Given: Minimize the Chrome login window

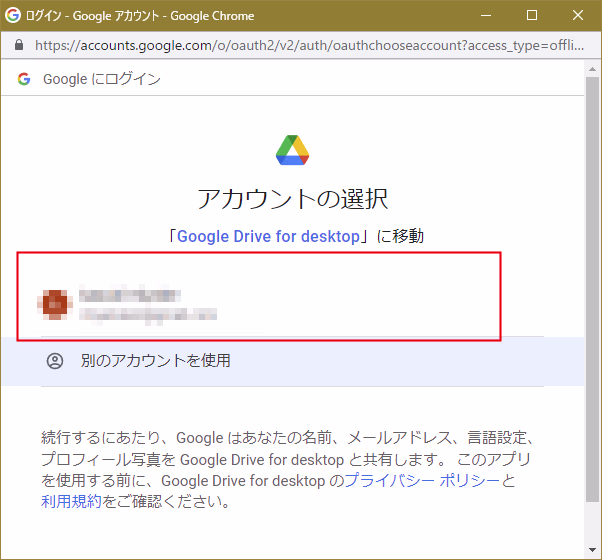Looking at the screenshot, I should point(486,15).
